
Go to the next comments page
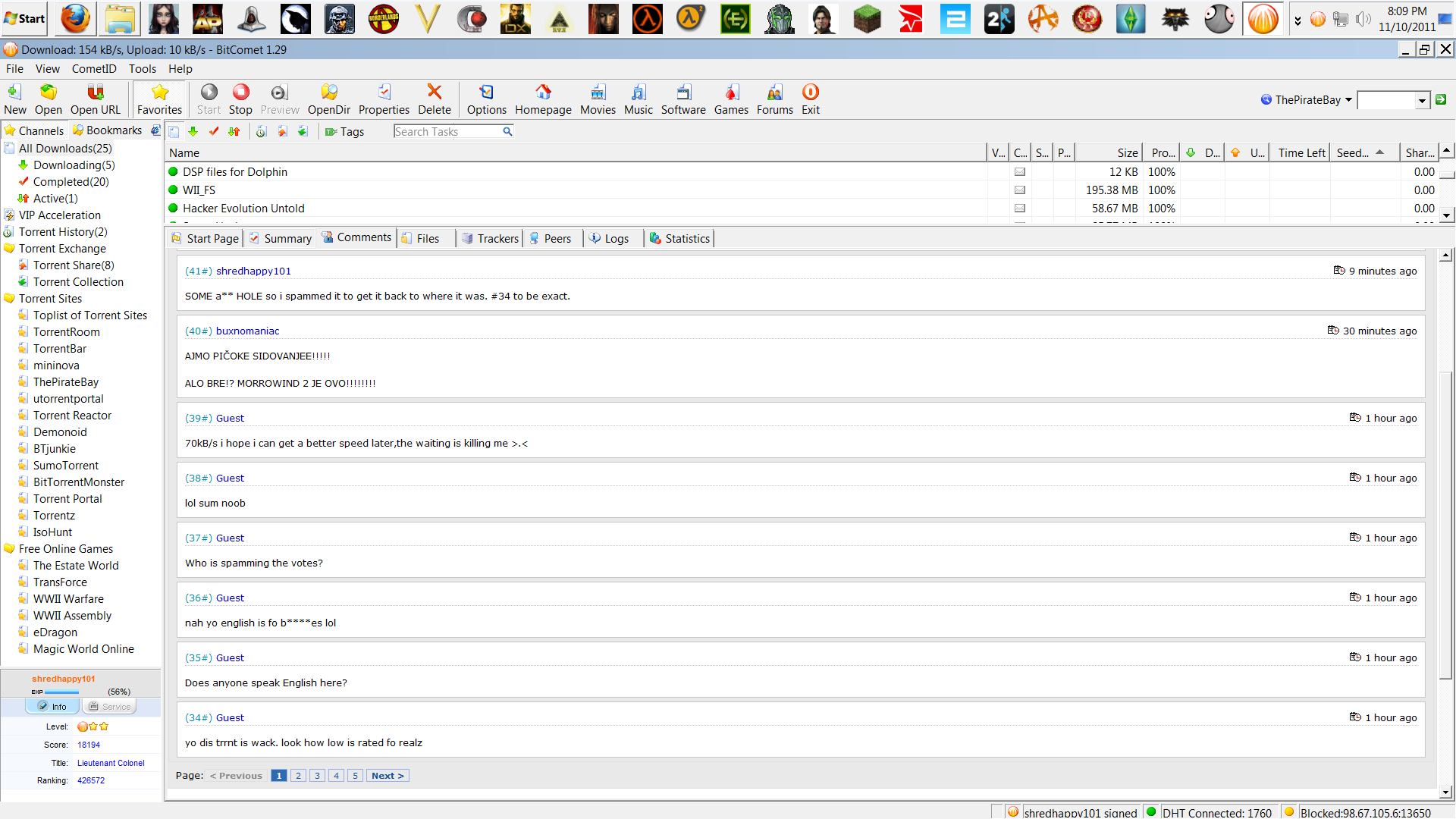(x=388, y=775)
